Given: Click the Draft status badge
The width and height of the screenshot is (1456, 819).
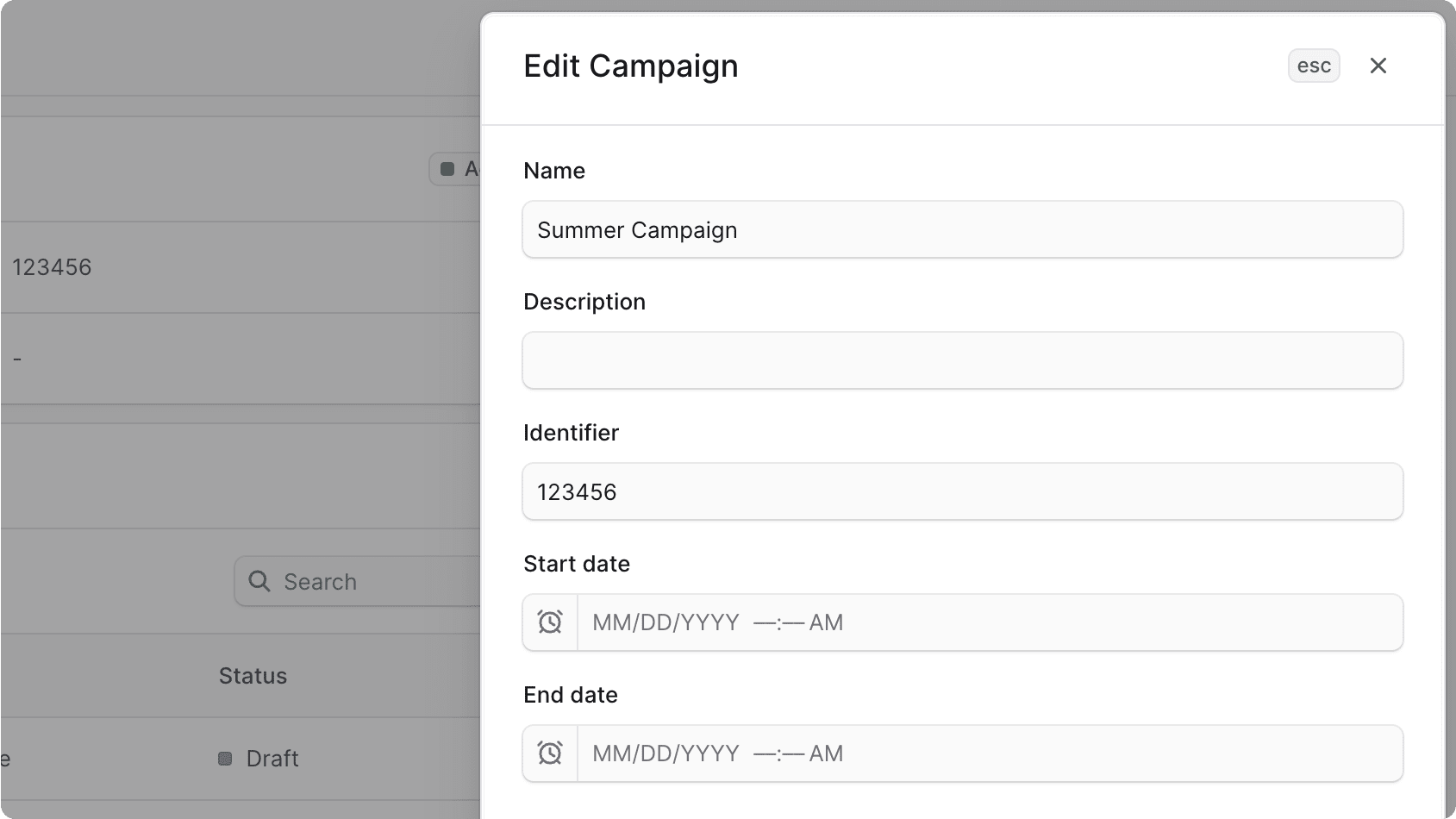Looking at the screenshot, I should (258, 758).
